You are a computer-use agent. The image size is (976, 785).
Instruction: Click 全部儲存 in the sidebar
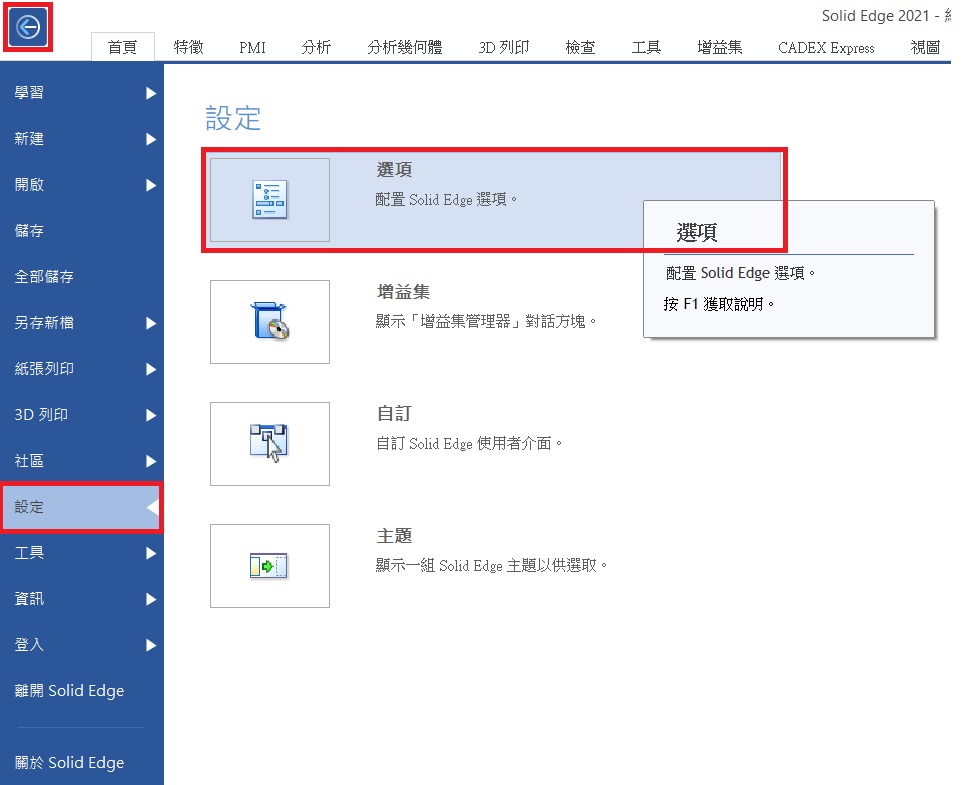pyautogui.click(x=82, y=277)
